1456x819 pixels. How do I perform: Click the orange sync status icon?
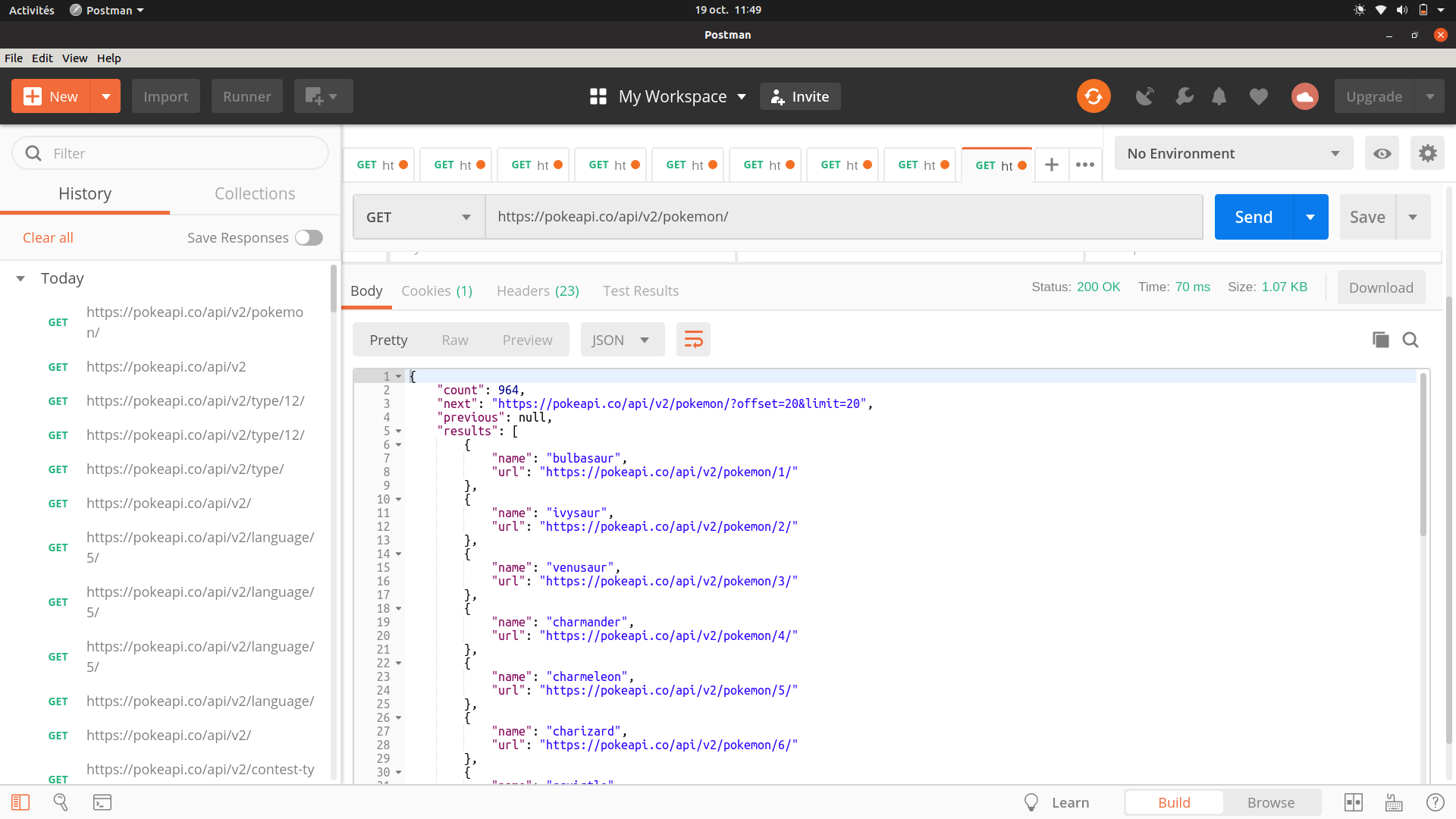click(1093, 96)
